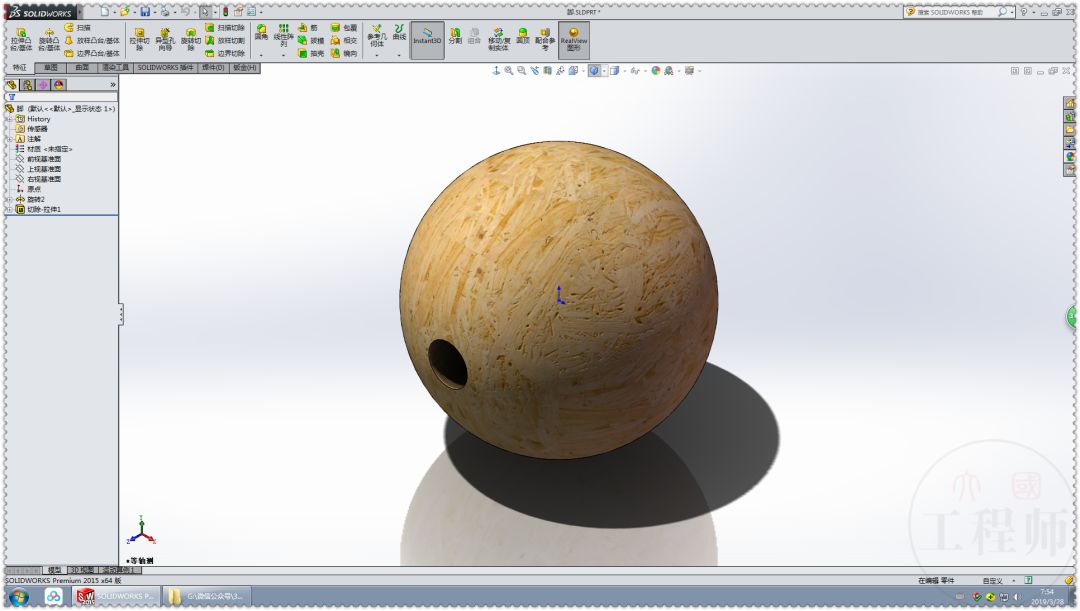Click the Reference Geometry tool
The height and width of the screenshot is (611, 1080).
point(376,35)
